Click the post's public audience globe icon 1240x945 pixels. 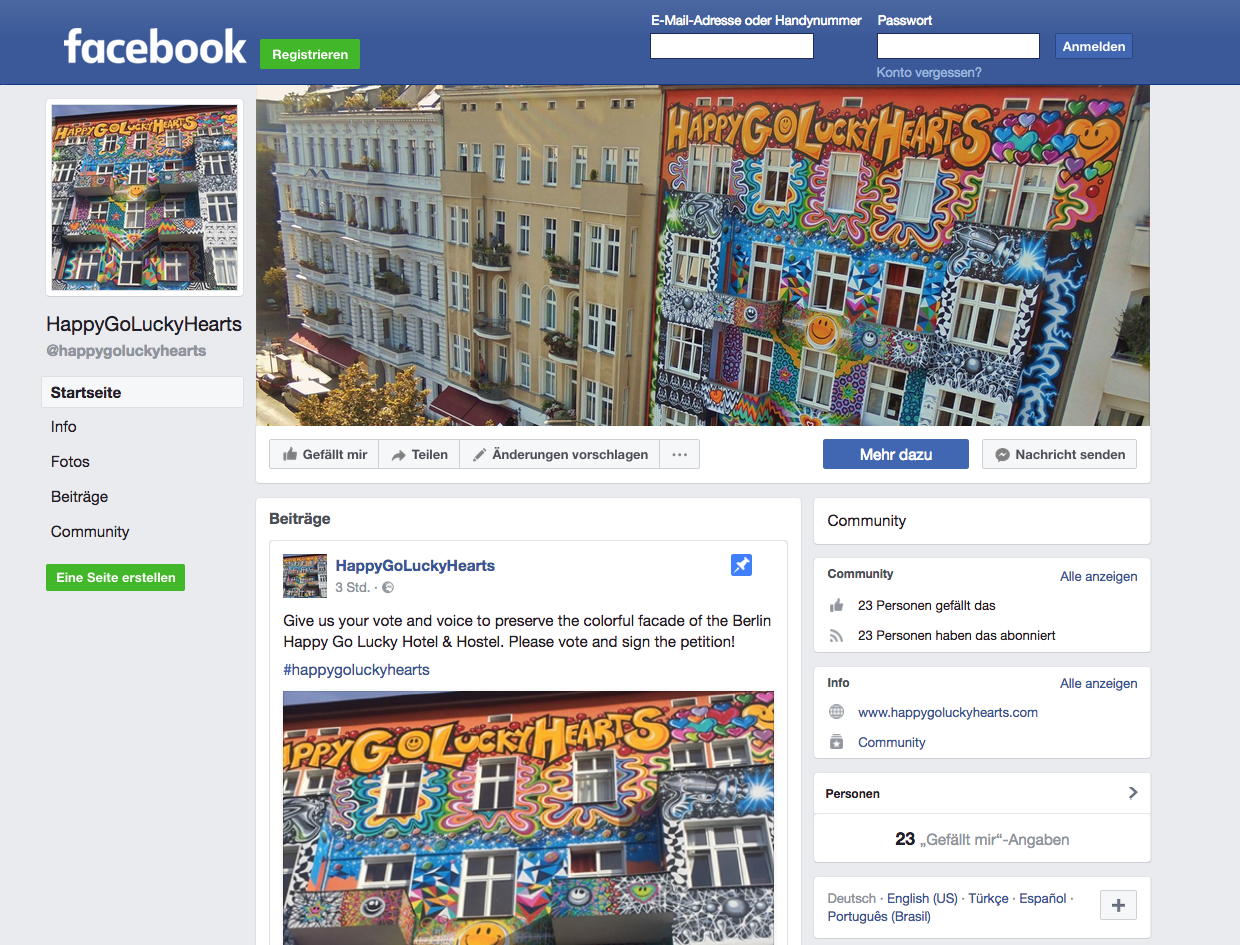388,588
